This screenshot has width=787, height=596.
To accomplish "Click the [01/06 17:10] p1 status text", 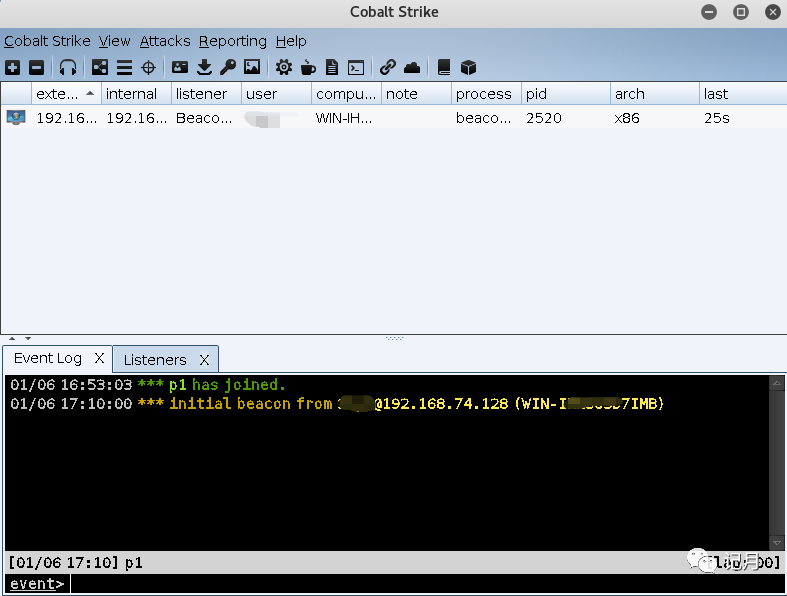I will pyautogui.click(x=76, y=562).
